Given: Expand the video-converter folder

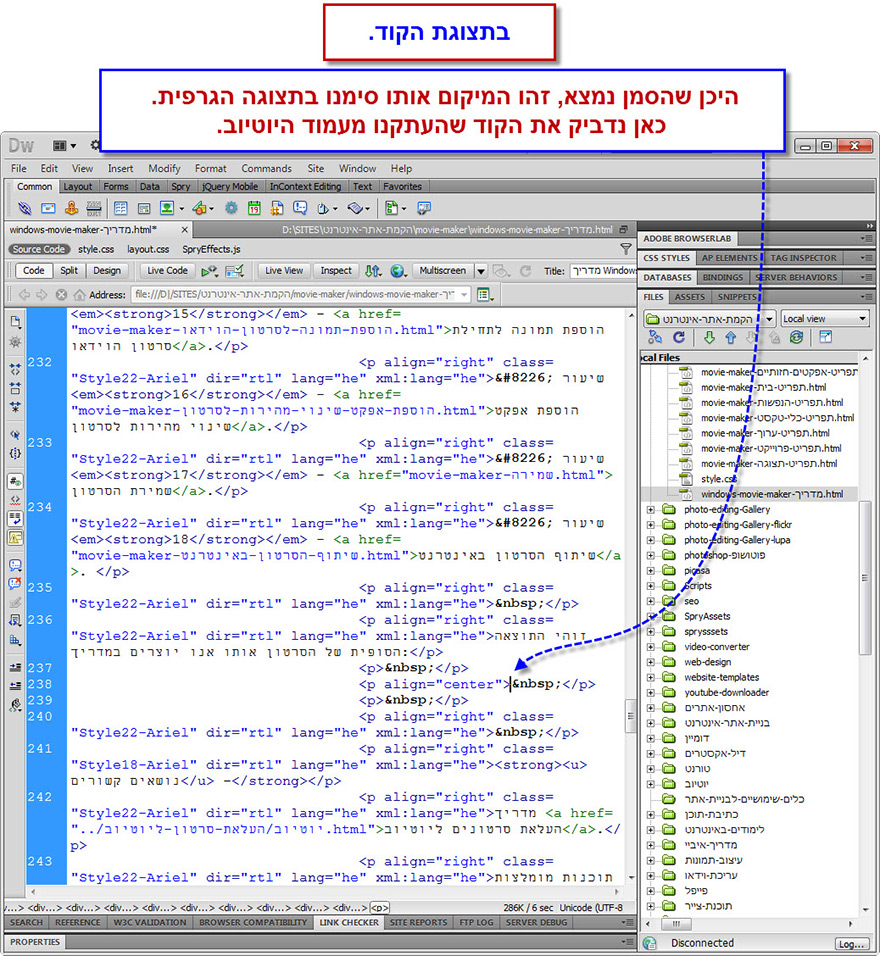Looking at the screenshot, I should 651,647.
